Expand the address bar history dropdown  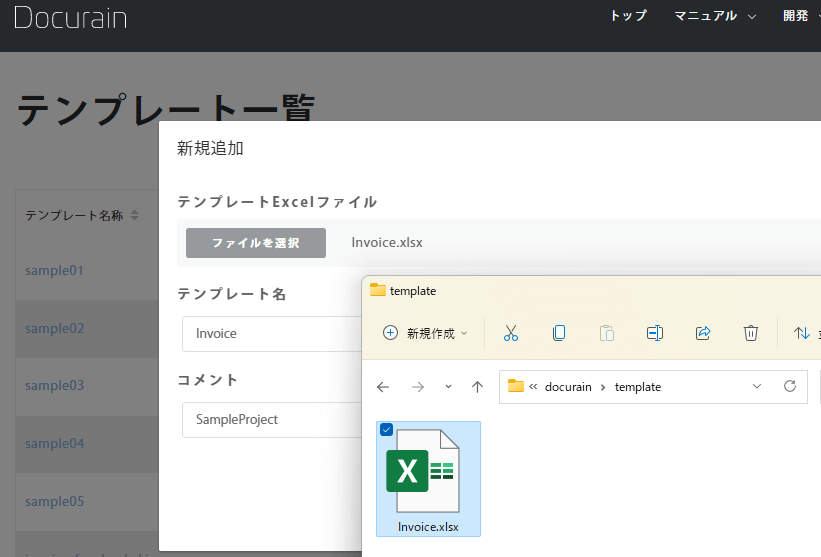click(757, 386)
